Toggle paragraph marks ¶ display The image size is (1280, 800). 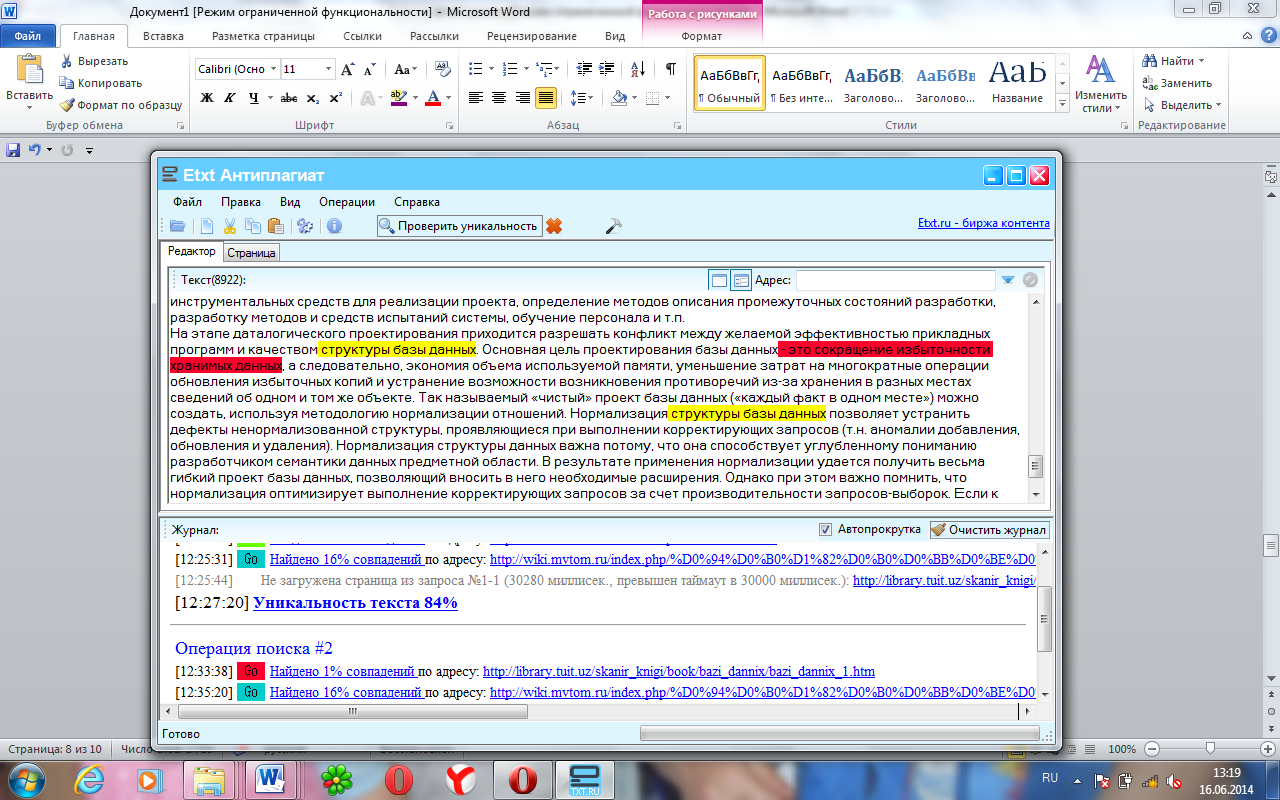point(670,69)
